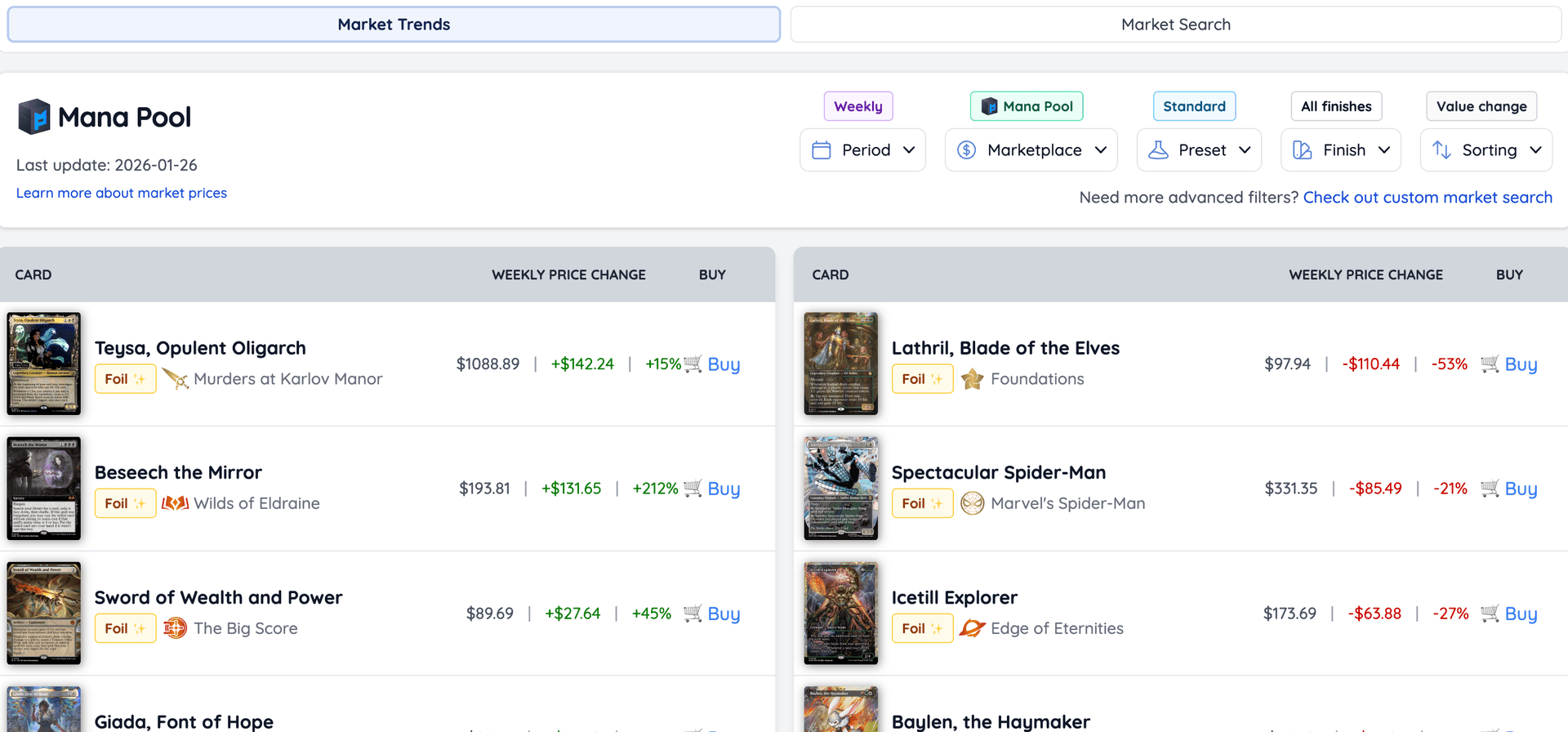Open the Marketplace dropdown

tap(1031, 150)
